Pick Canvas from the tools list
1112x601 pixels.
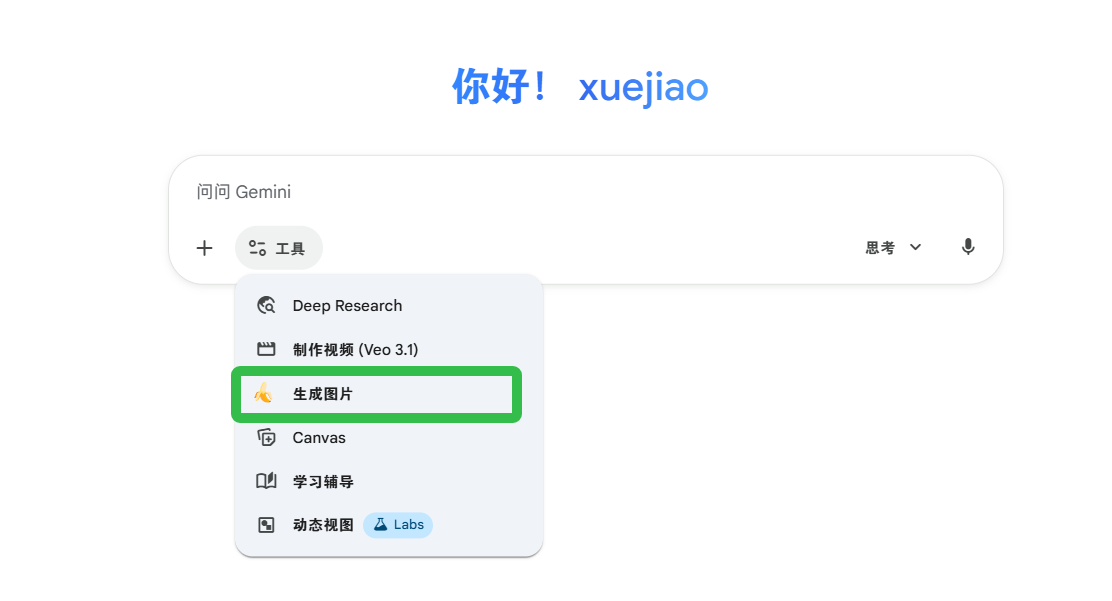[319, 438]
